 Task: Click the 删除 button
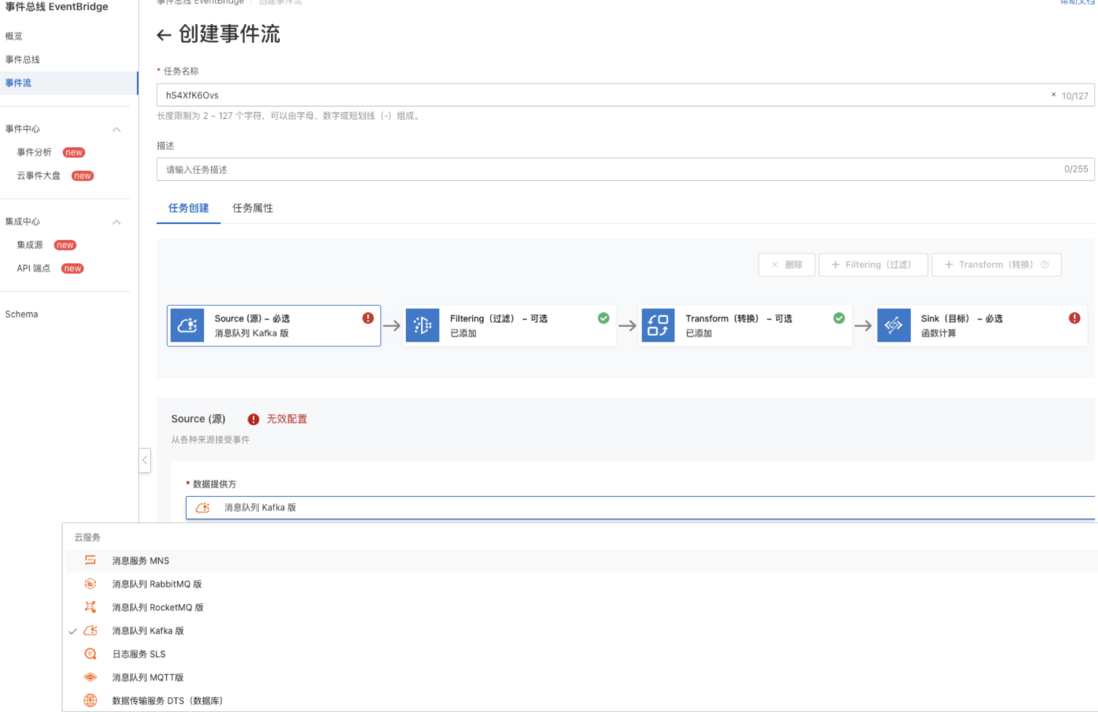(786, 265)
